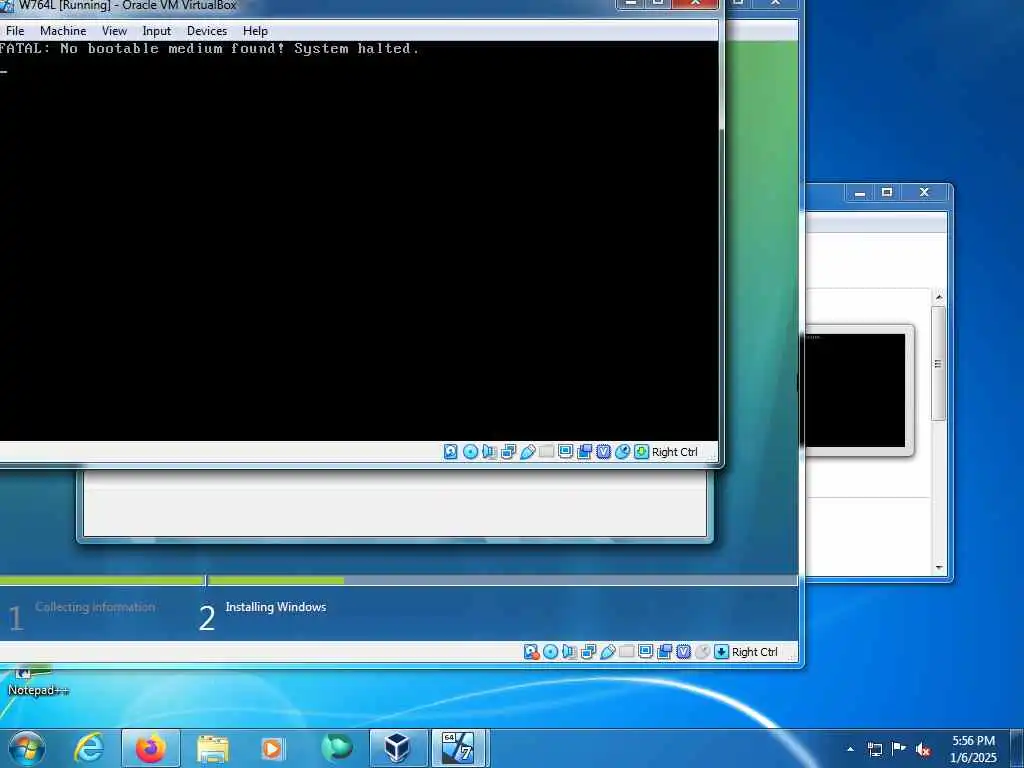Select the Notepad++ desktop shortcut
This screenshot has height=768, width=1024.
coord(37,682)
